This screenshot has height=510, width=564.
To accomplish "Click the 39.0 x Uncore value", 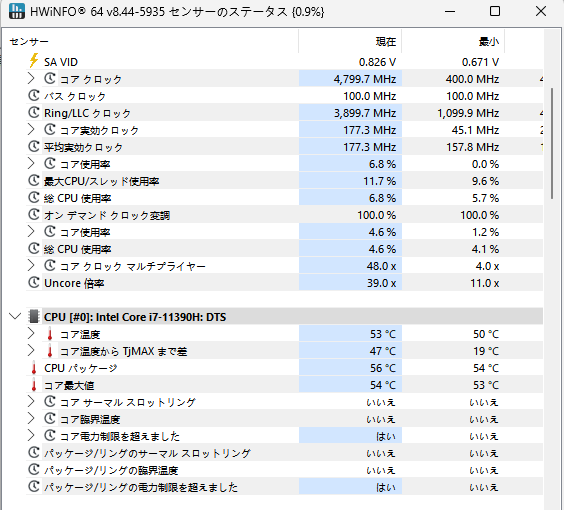I will (x=381, y=283).
